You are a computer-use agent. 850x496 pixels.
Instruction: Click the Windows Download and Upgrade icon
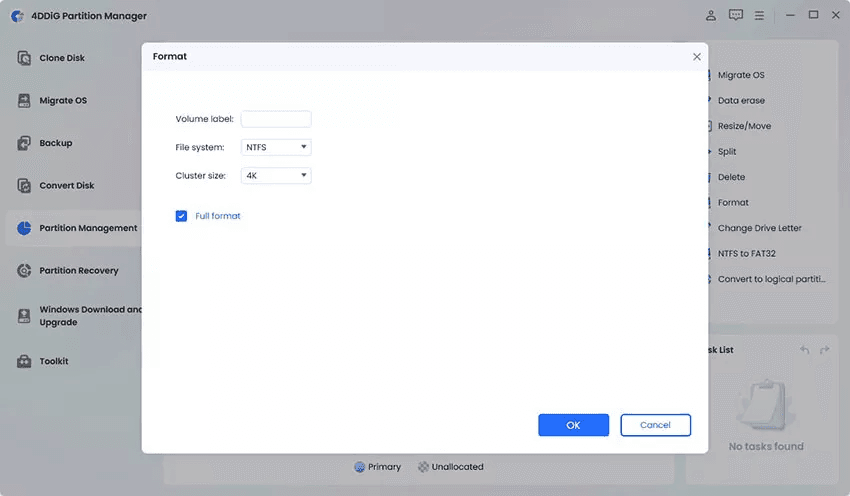pyautogui.click(x=24, y=316)
